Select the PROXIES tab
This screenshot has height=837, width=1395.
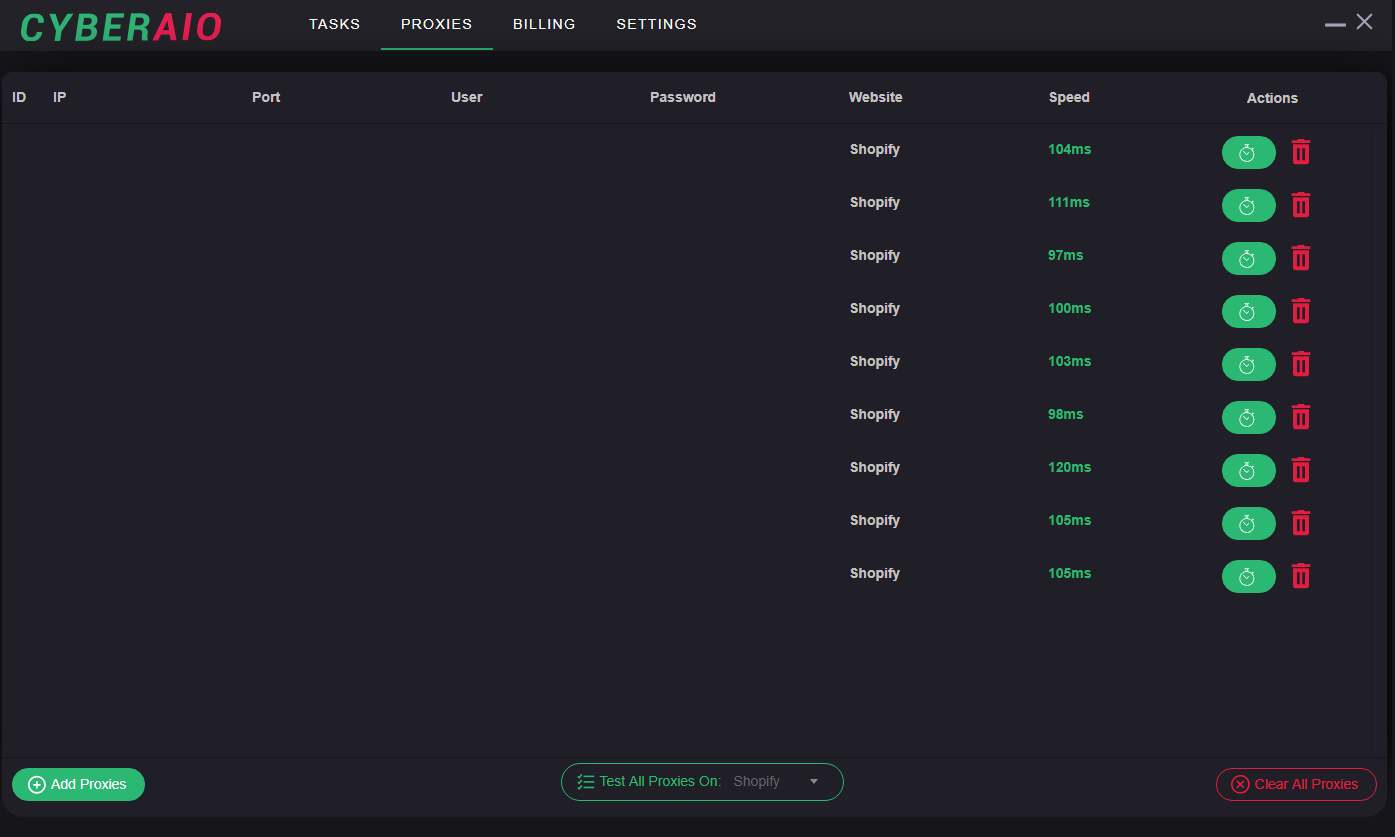click(436, 24)
